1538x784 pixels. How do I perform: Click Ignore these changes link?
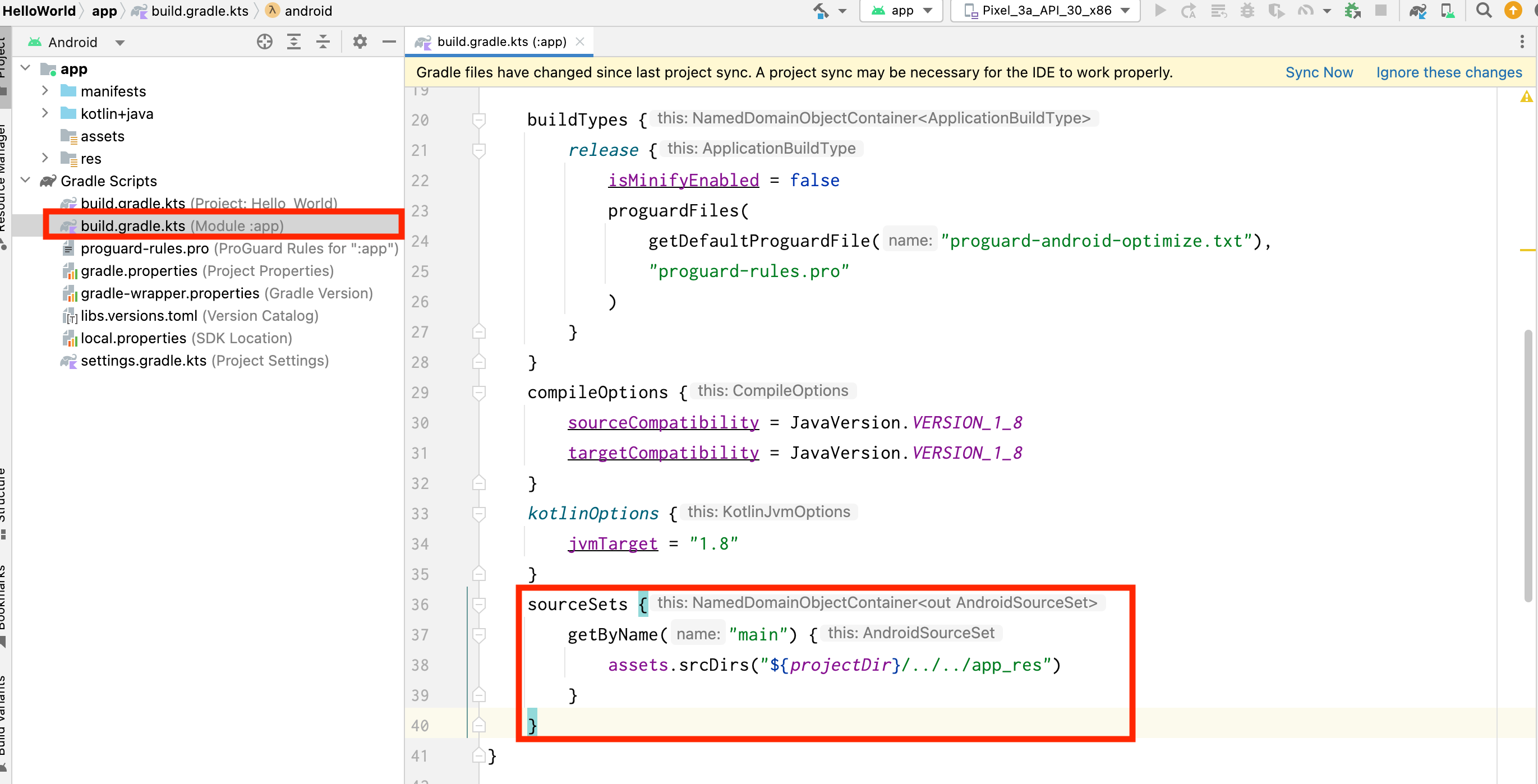(1448, 72)
